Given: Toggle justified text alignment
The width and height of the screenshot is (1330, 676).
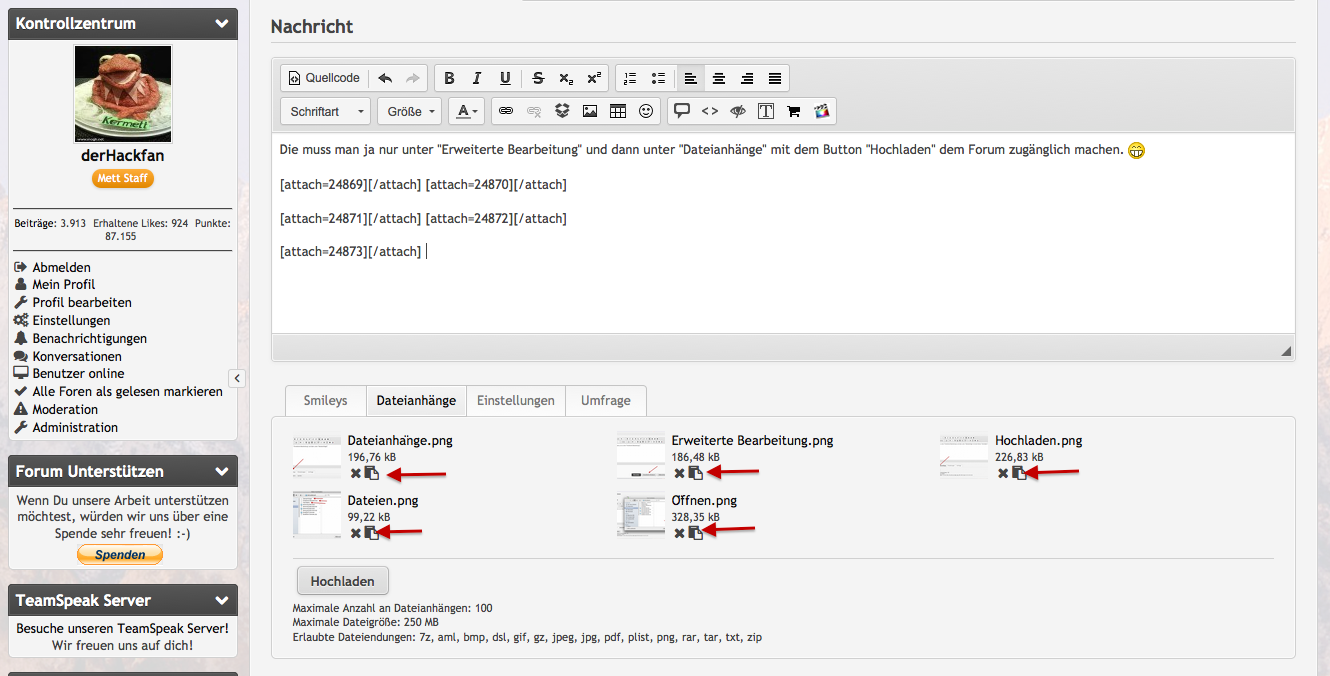Looking at the screenshot, I should click(x=774, y=78).
